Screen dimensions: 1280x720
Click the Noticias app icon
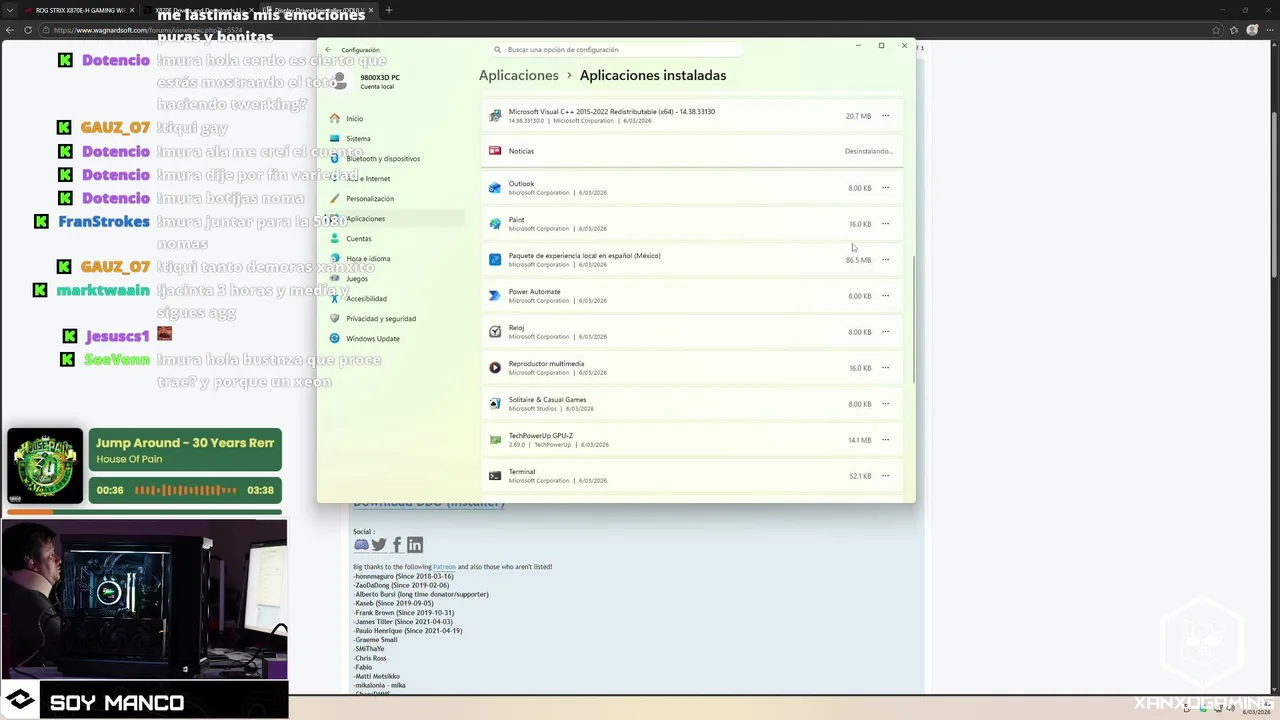tap(495, 151)
